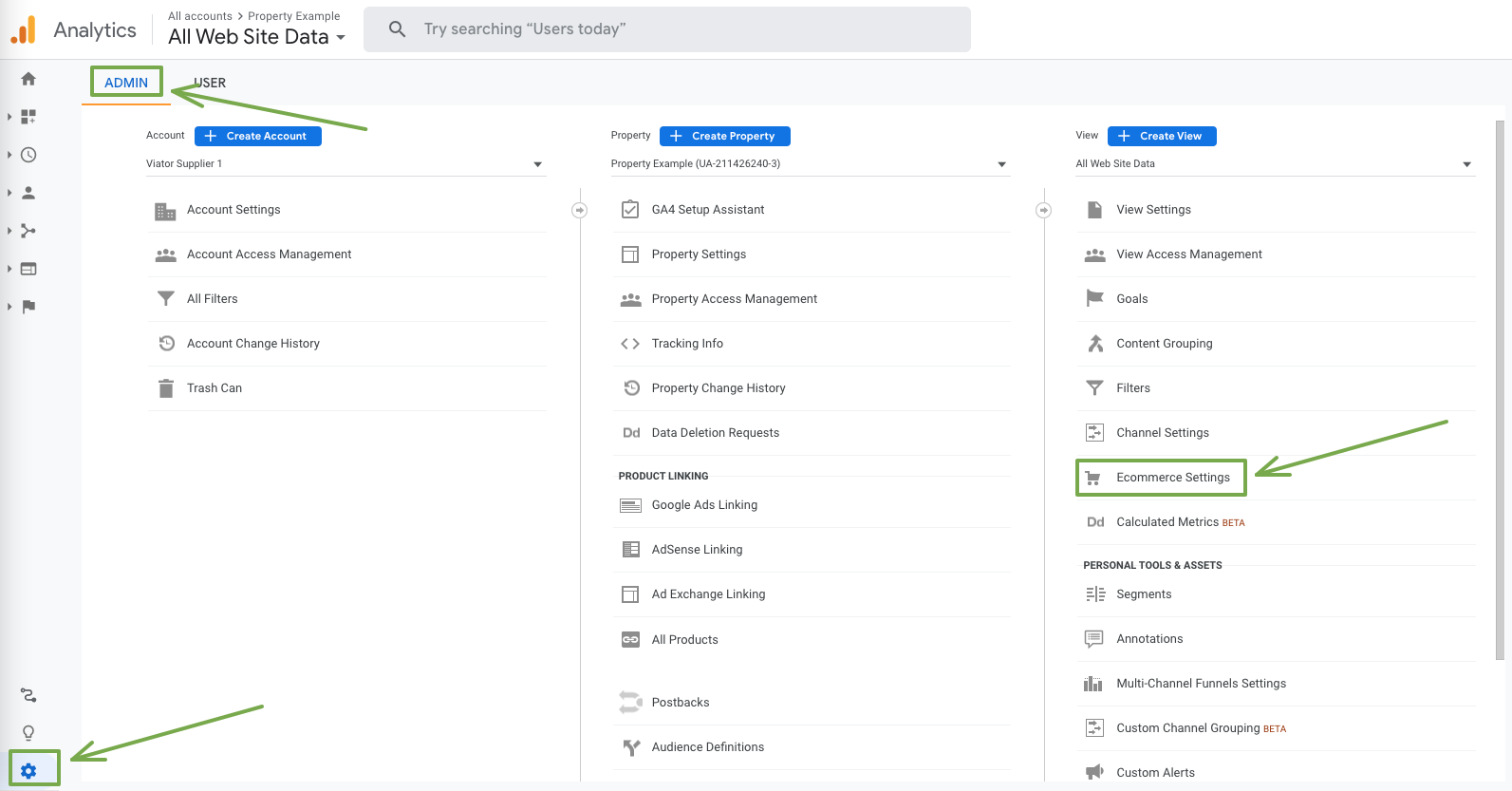1512x791 pixels.
Task: Open Acquisition branching icon in sidebar
Action: pos(28,231)
